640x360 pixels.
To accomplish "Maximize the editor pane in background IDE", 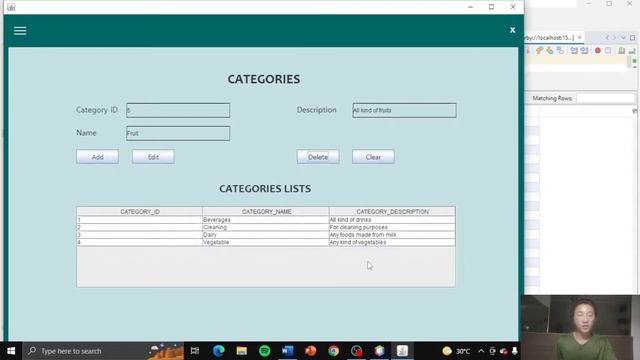I will tap(632, 38).
